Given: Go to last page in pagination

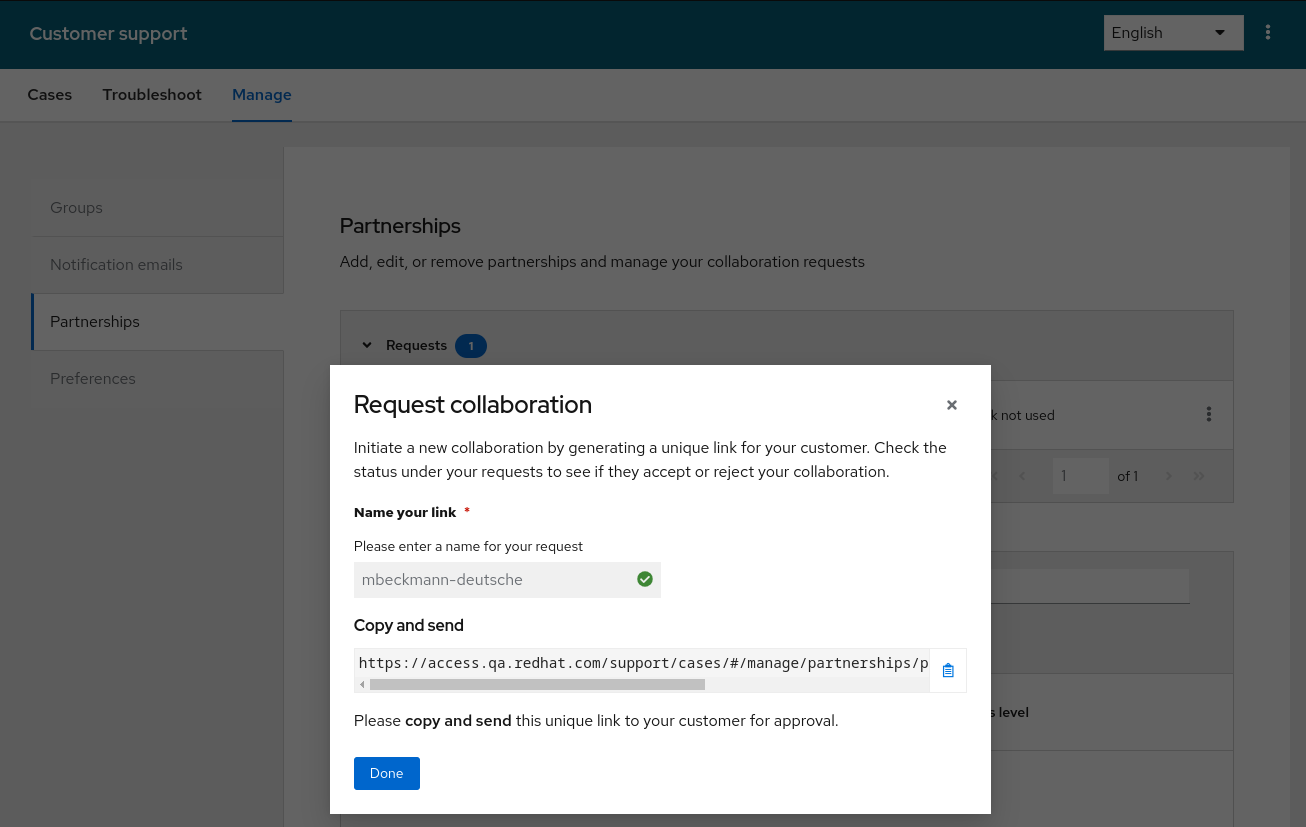Looking at the screenshot, I should point(1199,476).
